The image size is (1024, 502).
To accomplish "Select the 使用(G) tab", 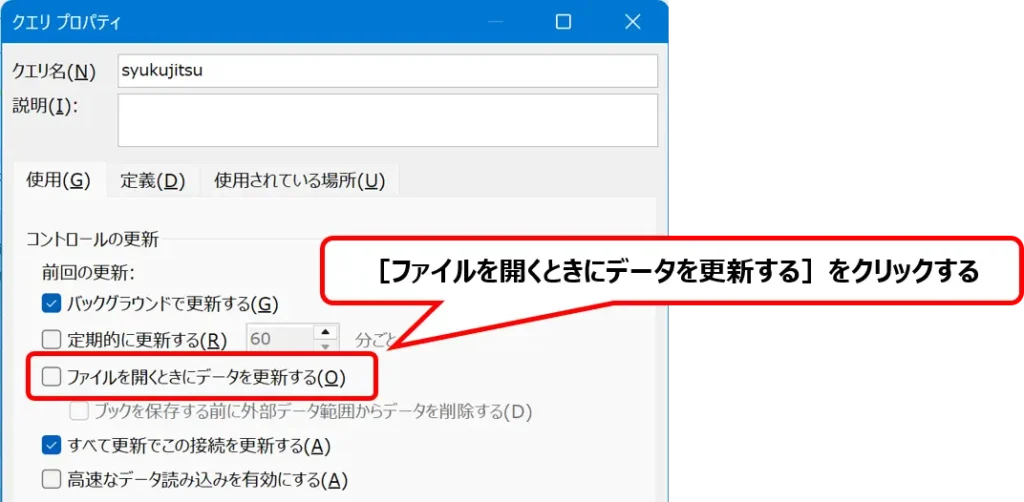I will tap(58, 181).
